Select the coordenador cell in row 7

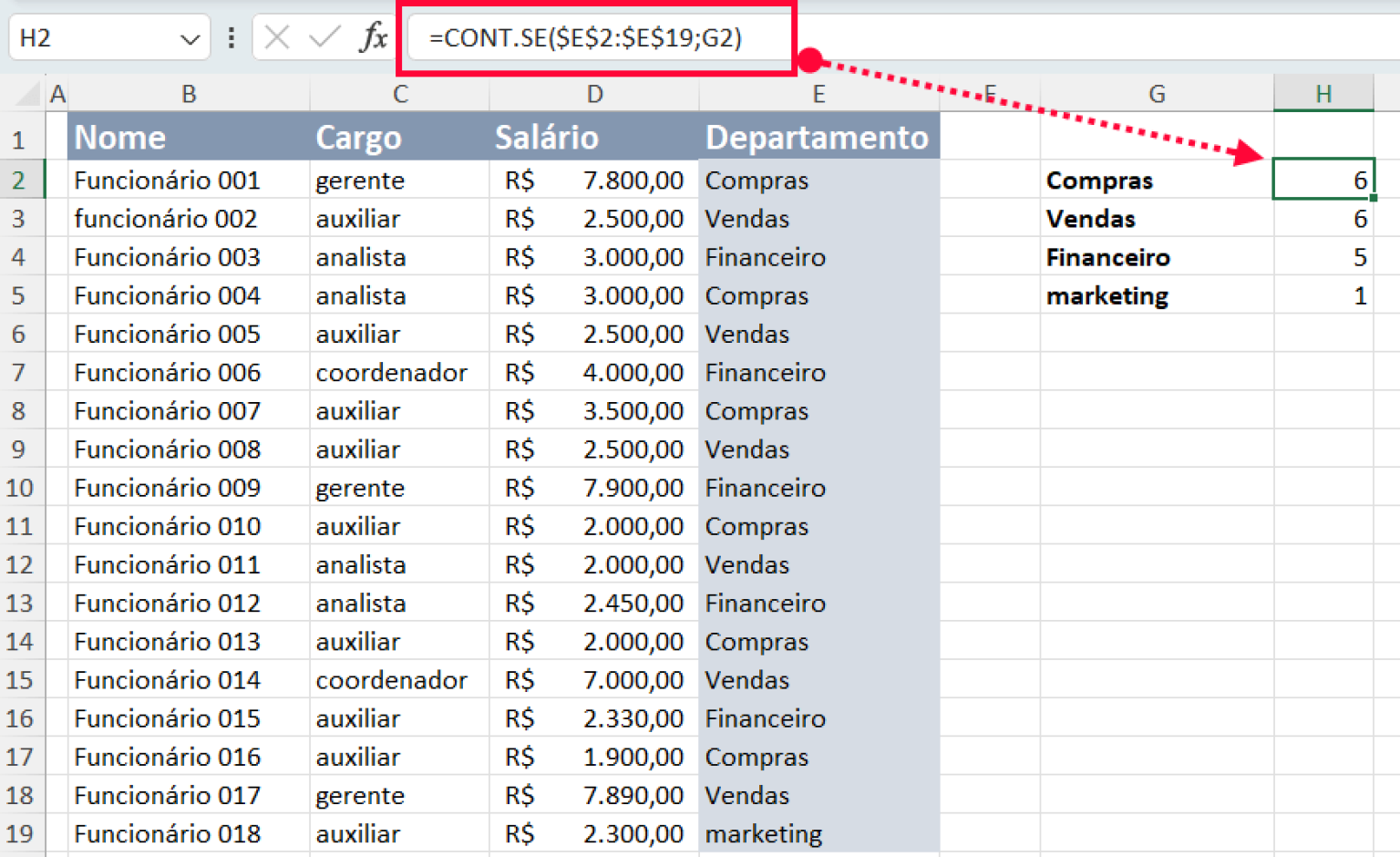[x=391, y=372]
